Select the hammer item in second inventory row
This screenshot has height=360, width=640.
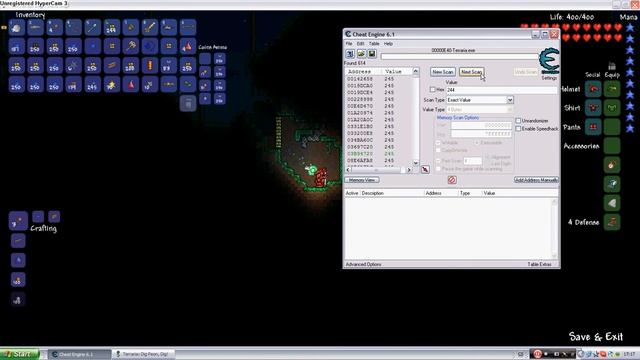coord(131,46)
